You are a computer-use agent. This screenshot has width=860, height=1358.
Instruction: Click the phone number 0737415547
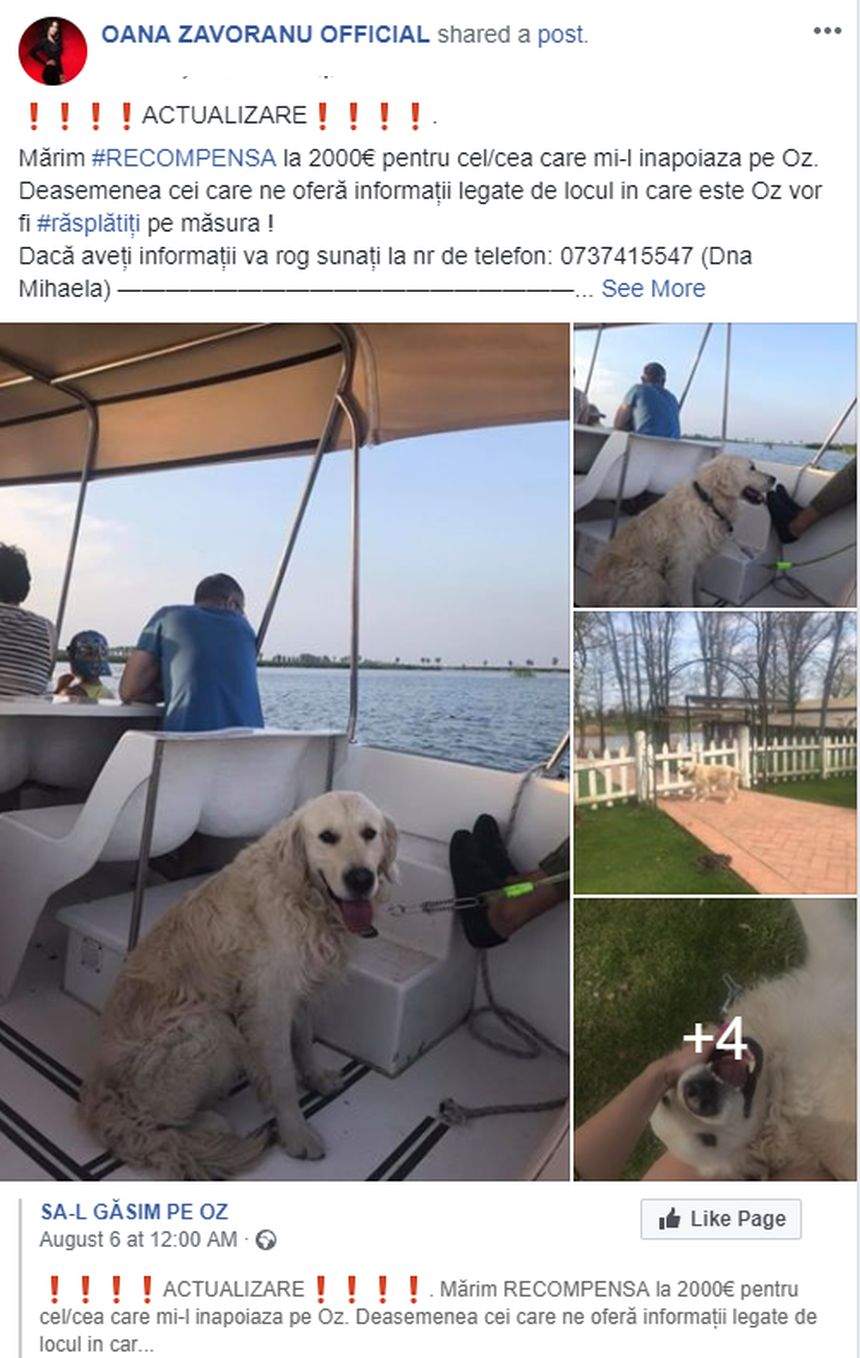click(x=627, y=256)
